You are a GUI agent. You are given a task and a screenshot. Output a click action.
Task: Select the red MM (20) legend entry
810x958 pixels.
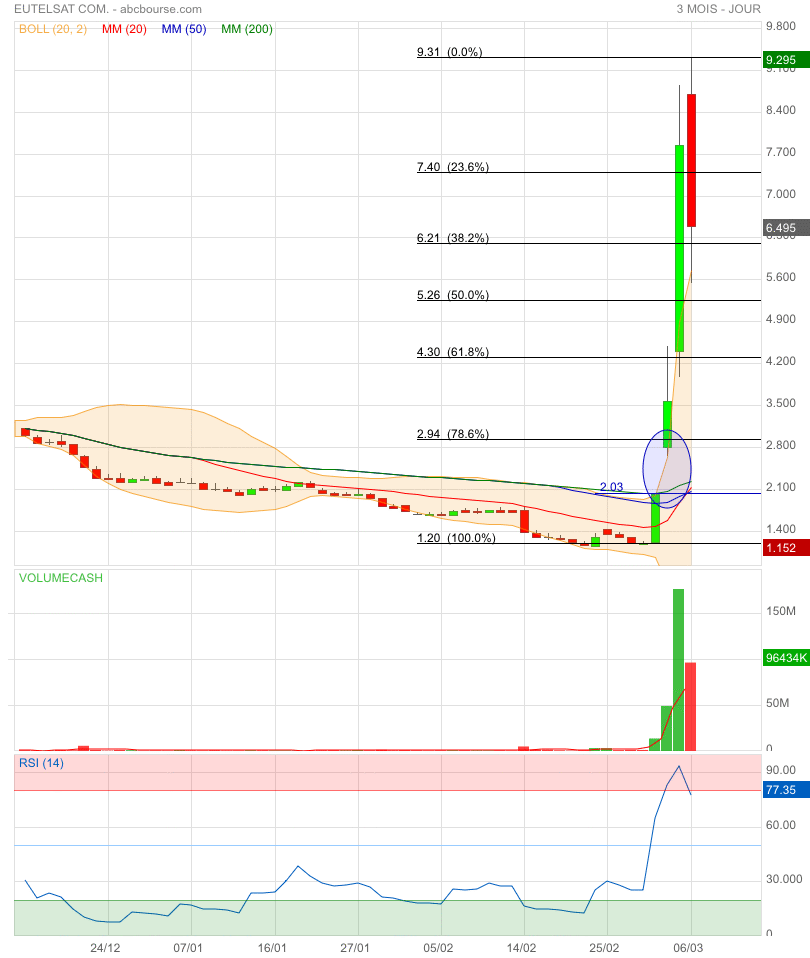(x=124, y=29)
